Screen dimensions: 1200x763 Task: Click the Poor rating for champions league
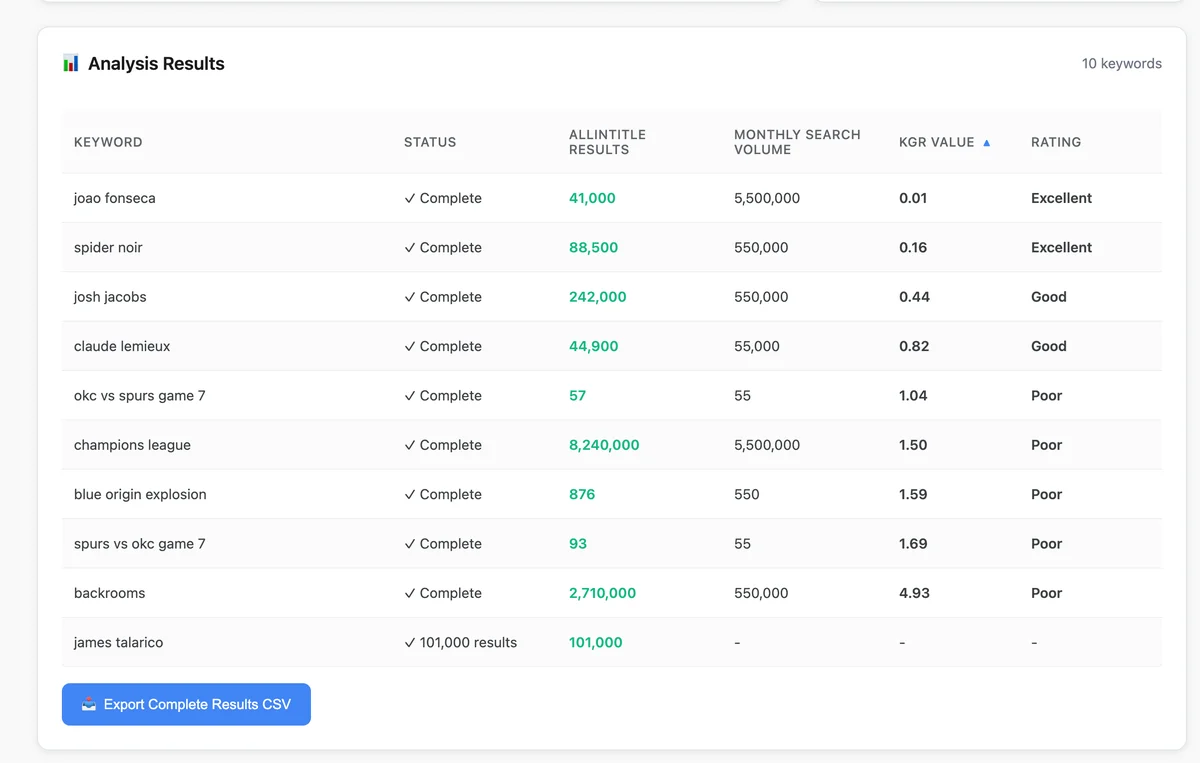(x=1047, y=445)
